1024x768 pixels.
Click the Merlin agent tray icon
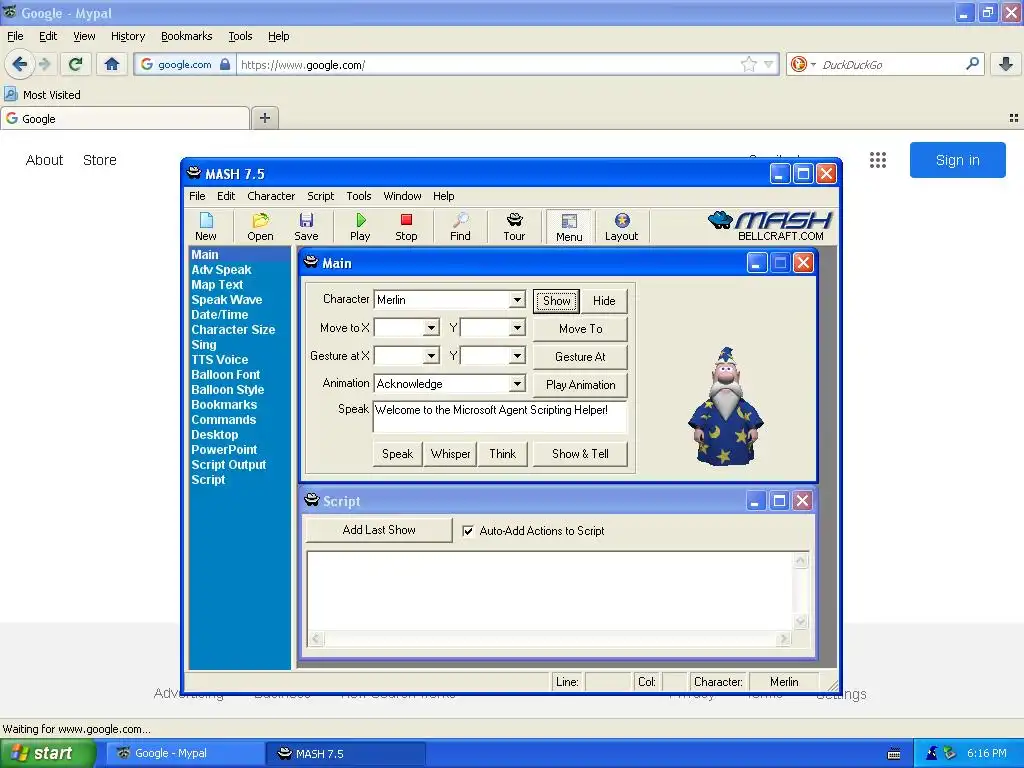point(932,753)
